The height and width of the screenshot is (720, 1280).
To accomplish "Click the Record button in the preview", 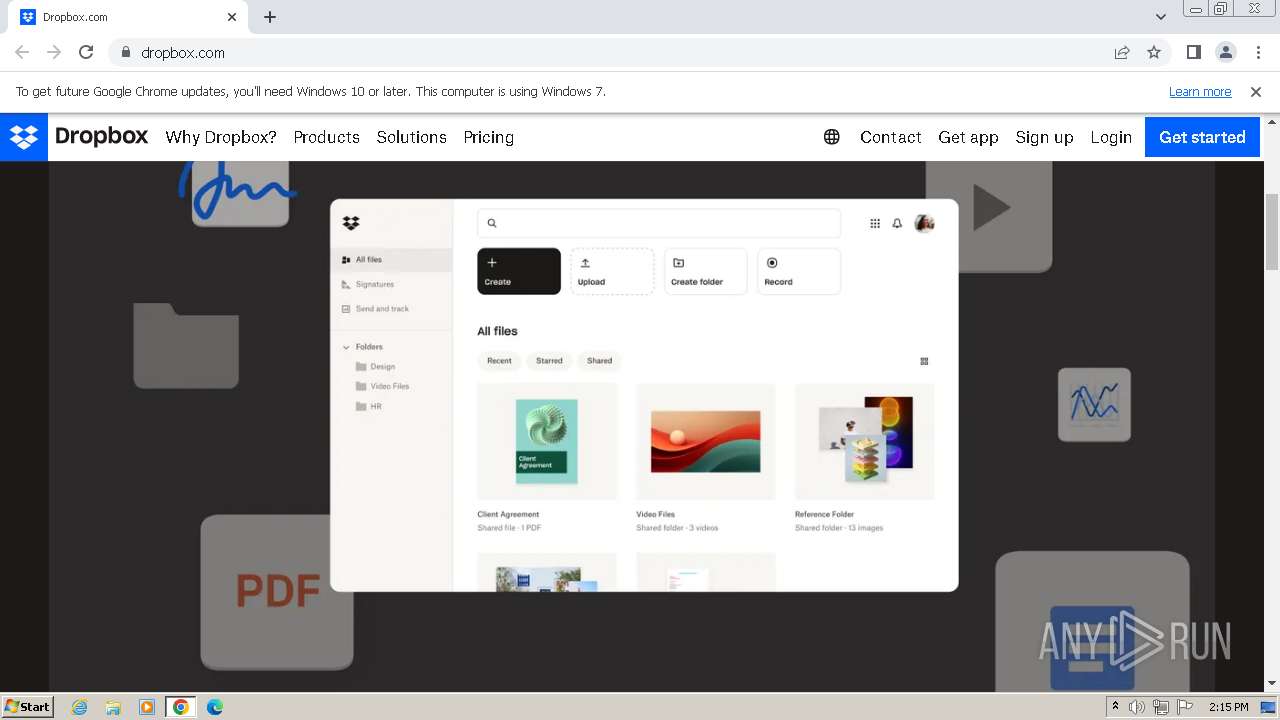I will pos(799,271).
